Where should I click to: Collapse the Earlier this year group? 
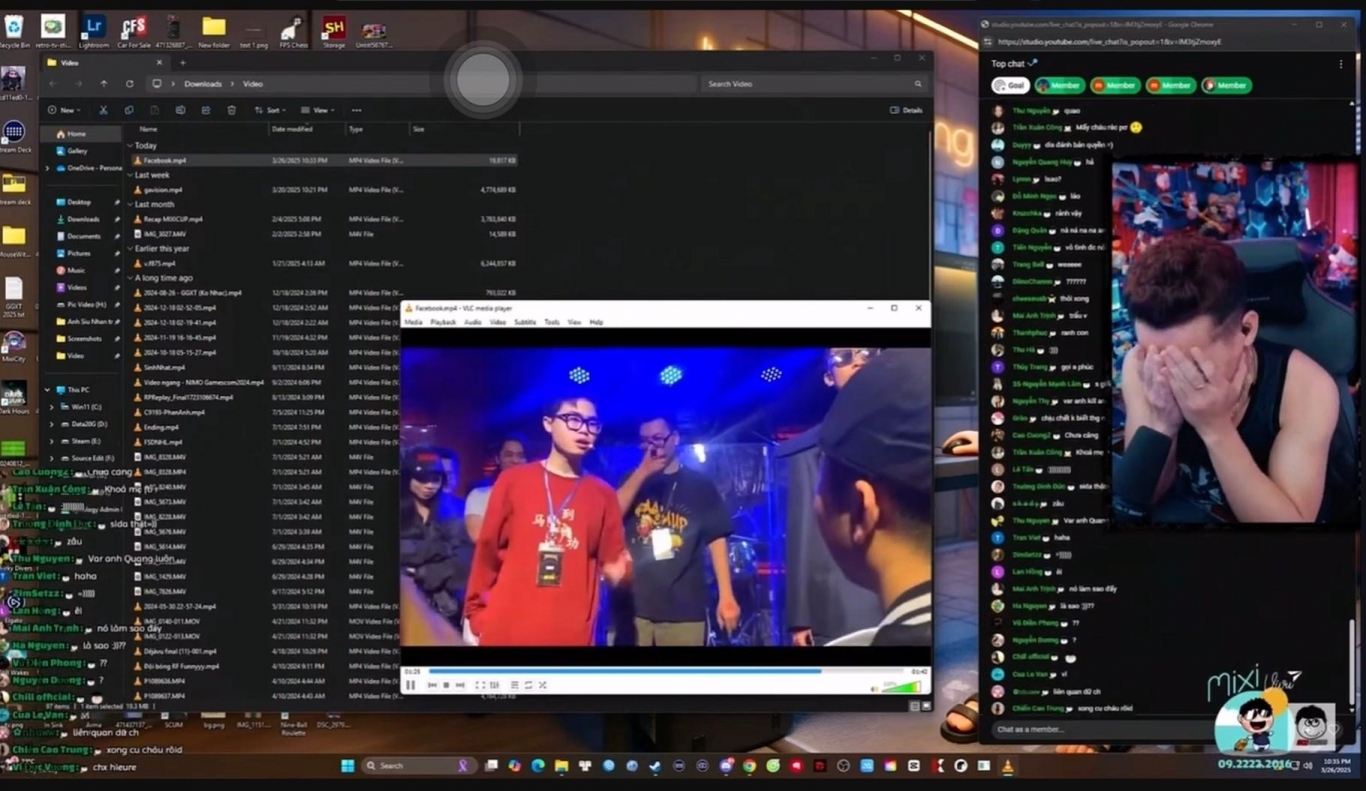130,248
